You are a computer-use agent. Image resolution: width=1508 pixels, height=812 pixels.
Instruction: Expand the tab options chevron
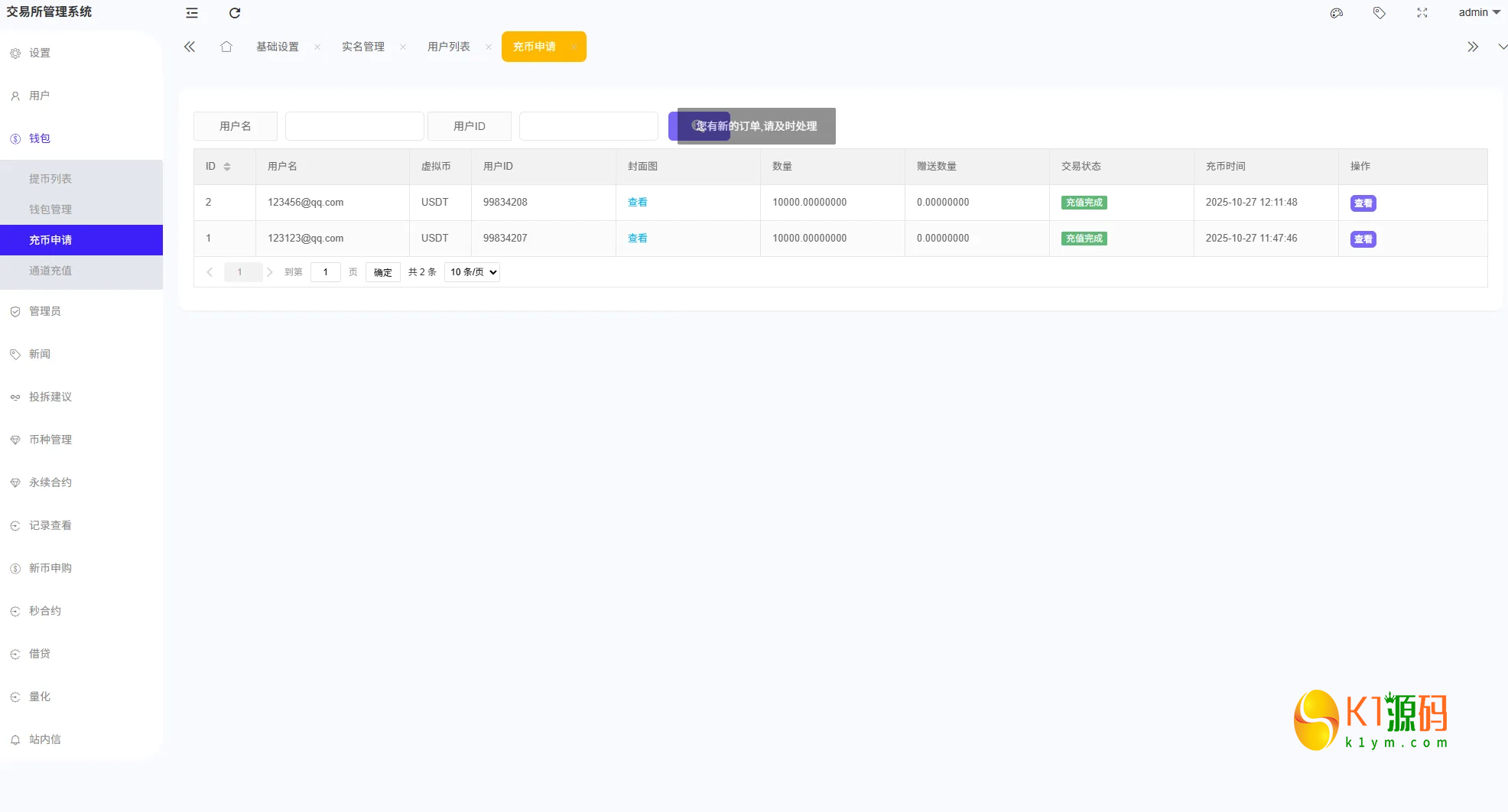(1502, 47)
